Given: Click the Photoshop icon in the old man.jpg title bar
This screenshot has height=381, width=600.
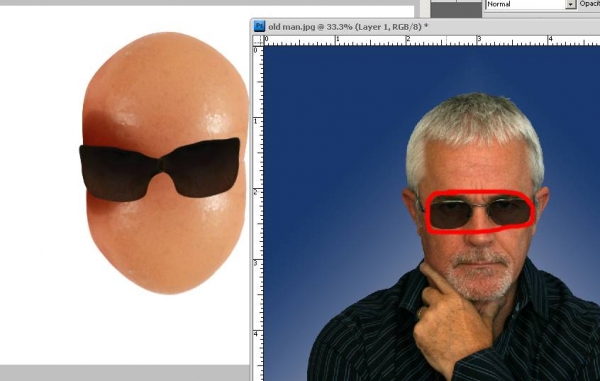Looking at the screenshot, I should pyautogui.click(x=259, y=26).
